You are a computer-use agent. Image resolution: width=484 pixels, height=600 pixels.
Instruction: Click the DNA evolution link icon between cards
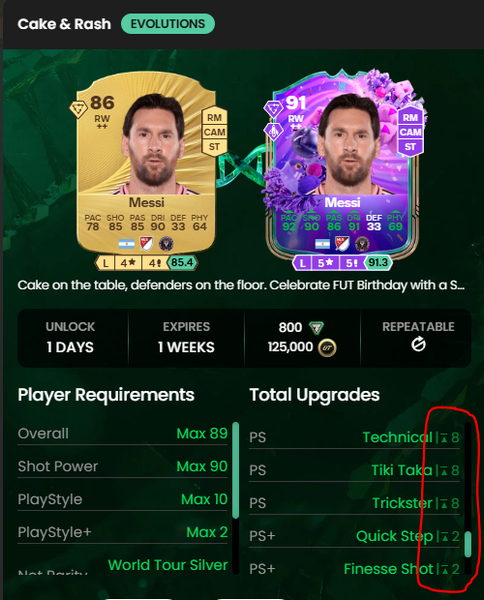[241, 165]
